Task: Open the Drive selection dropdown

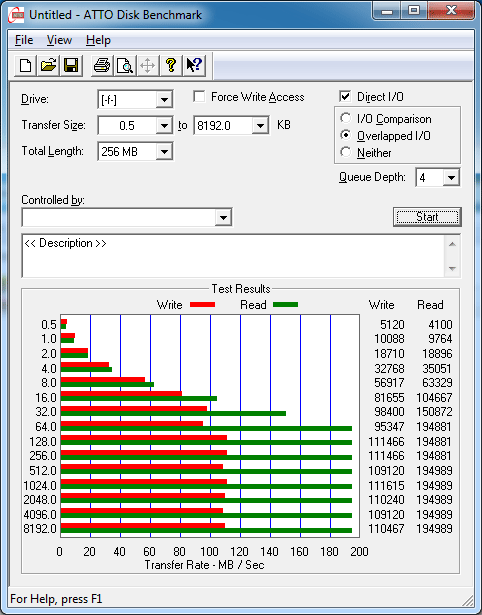Action: (164, 100)
